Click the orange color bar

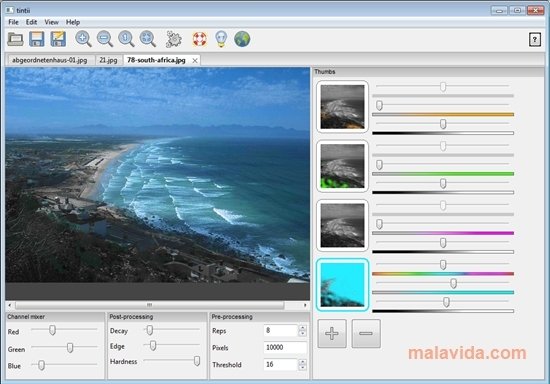(443, 114)
